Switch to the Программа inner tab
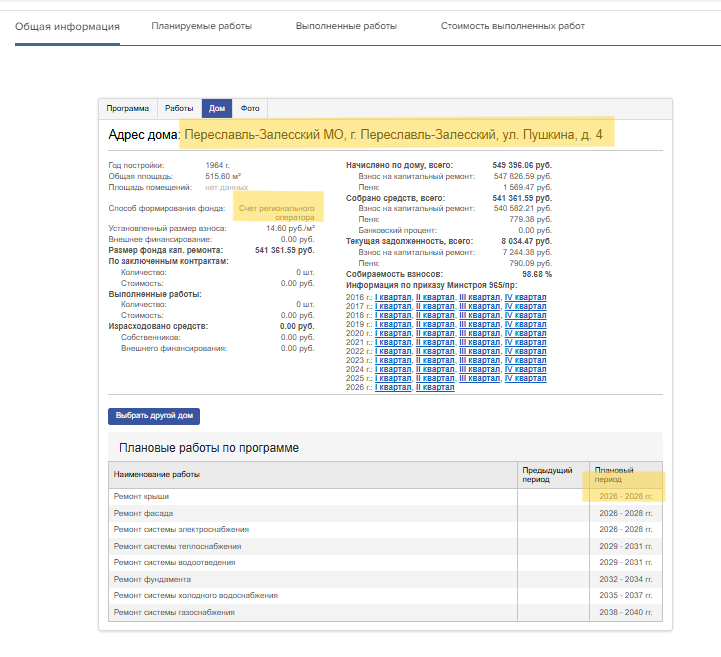 (128, 109)
